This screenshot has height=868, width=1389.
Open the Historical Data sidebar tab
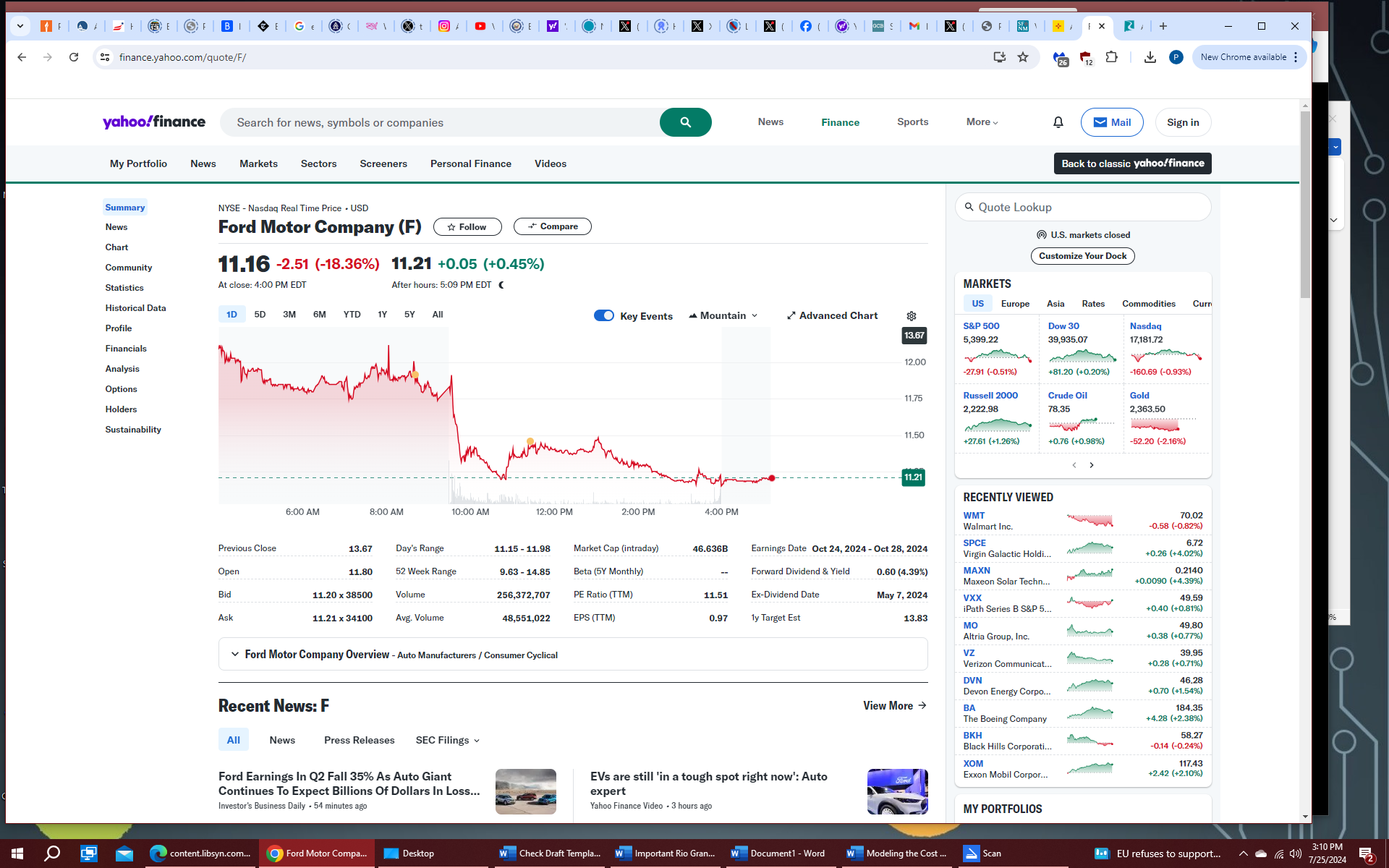click(x=135, y=308)
